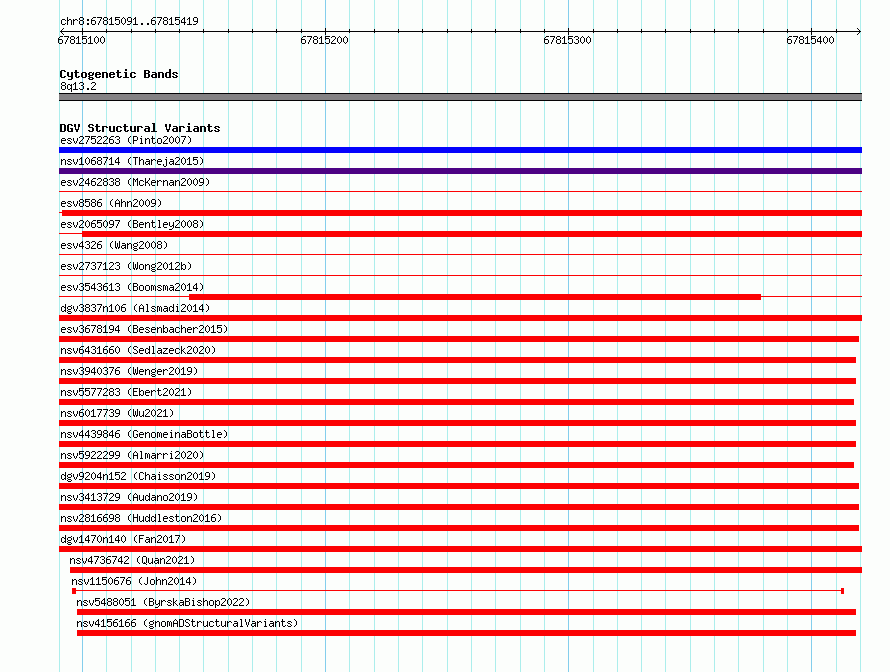Select the red nsv5488051 ByrskaBishop2022 bar

tap(466, 612)
